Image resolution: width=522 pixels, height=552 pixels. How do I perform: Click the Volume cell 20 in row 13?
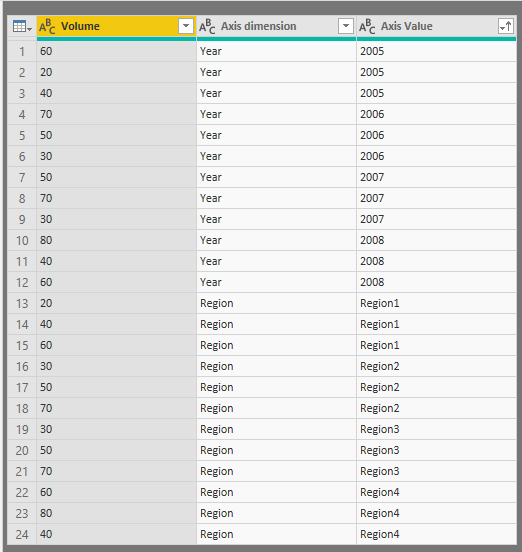[116, 303]
